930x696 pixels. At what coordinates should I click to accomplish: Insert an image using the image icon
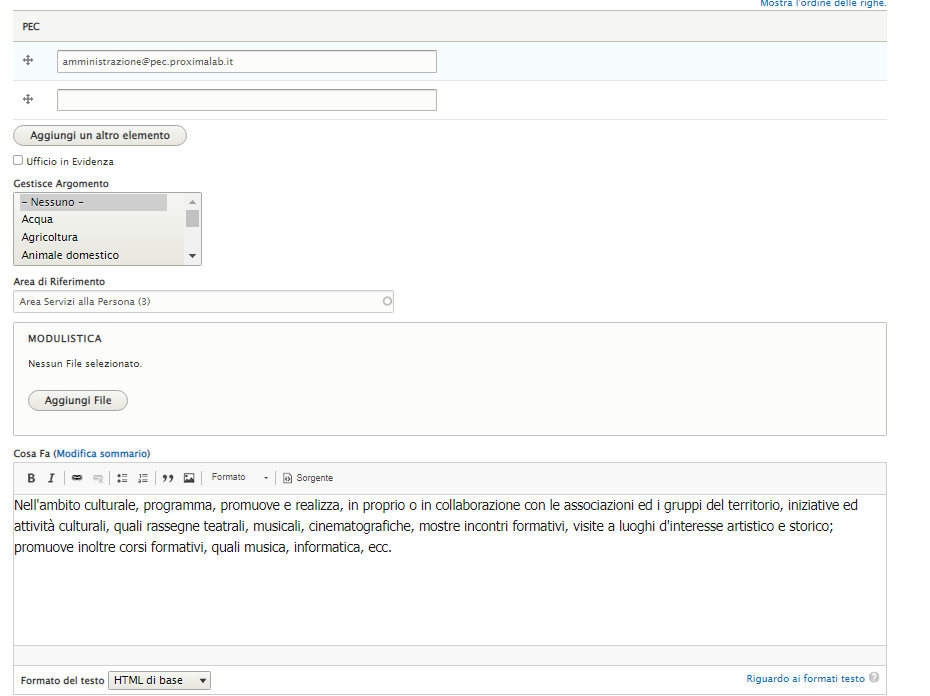[x=189, y=478]
